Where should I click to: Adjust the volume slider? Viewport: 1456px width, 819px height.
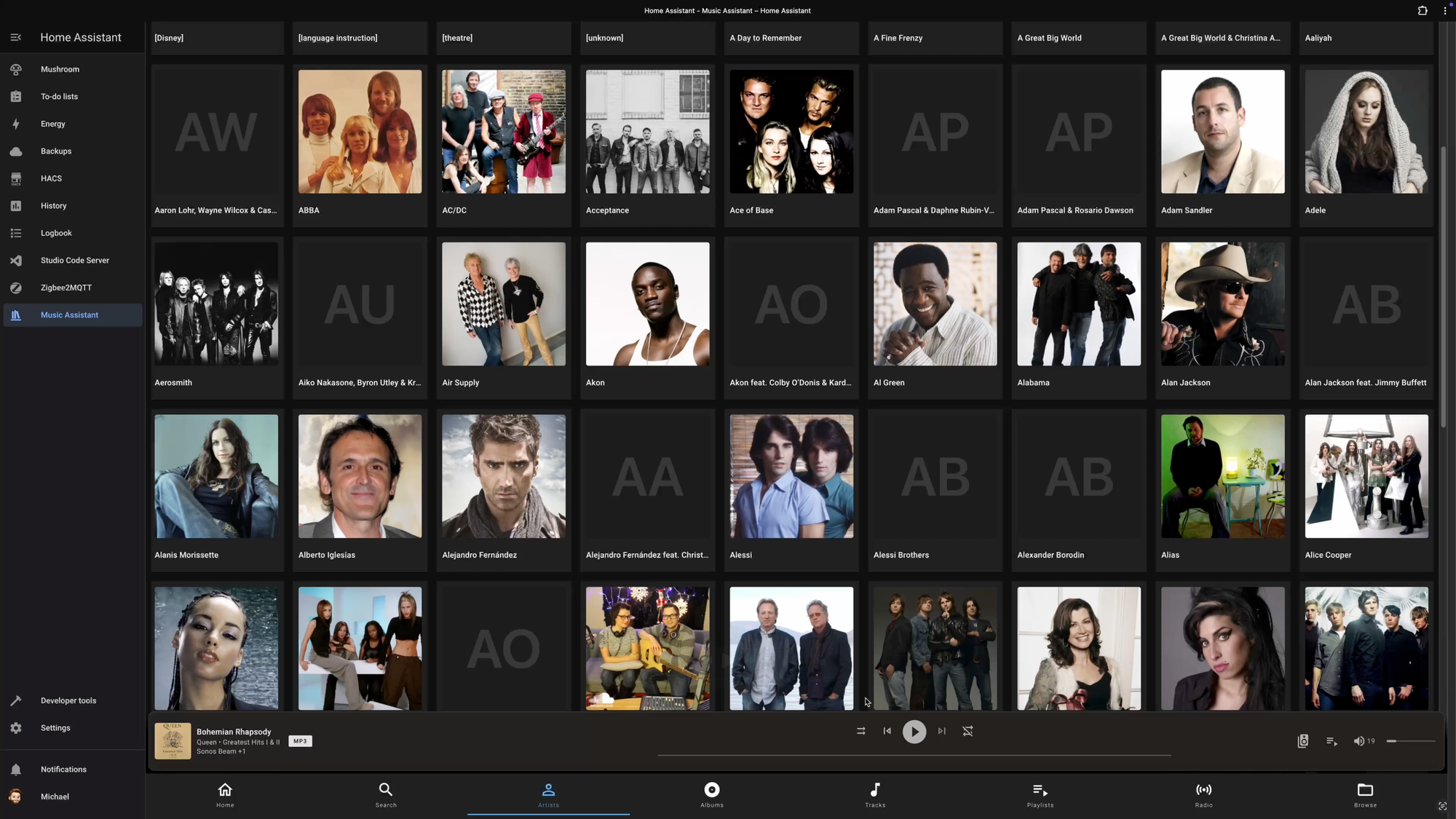tap(1411, 741)
